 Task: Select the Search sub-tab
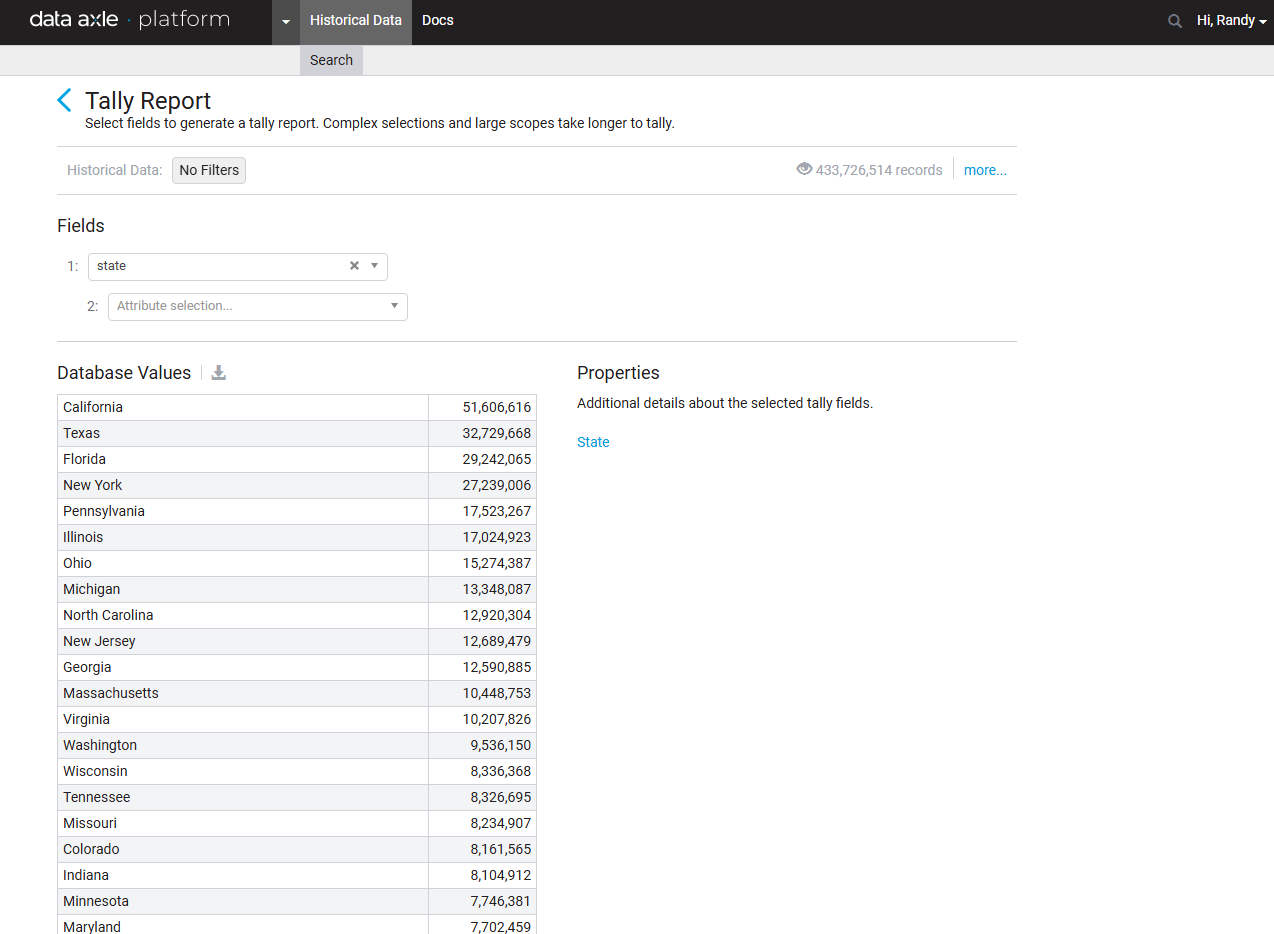pos(331,60)
